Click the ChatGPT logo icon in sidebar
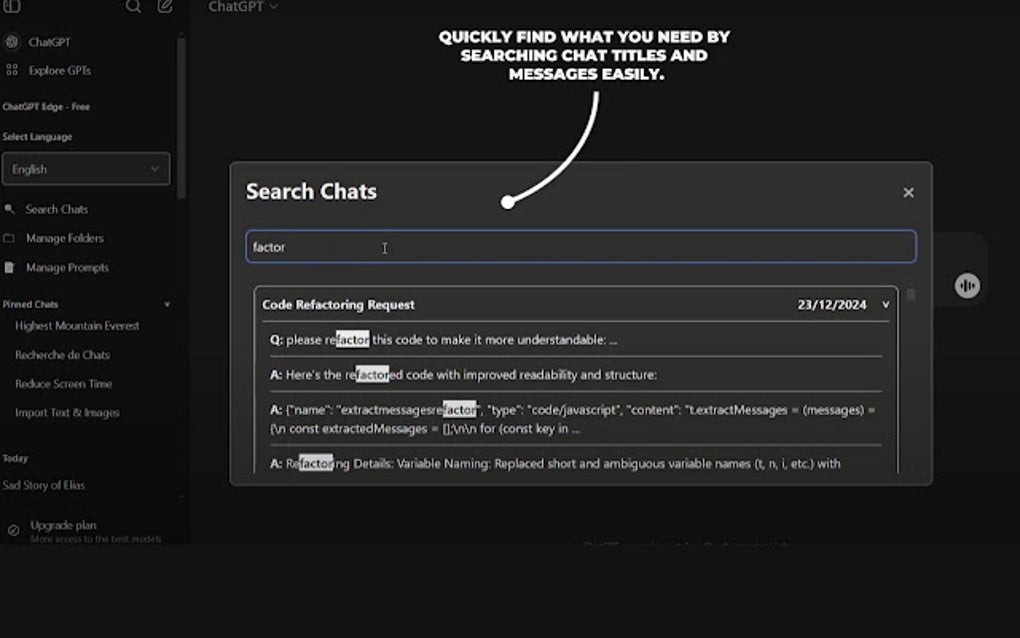1020x638 pixels. tap(12, 42)
